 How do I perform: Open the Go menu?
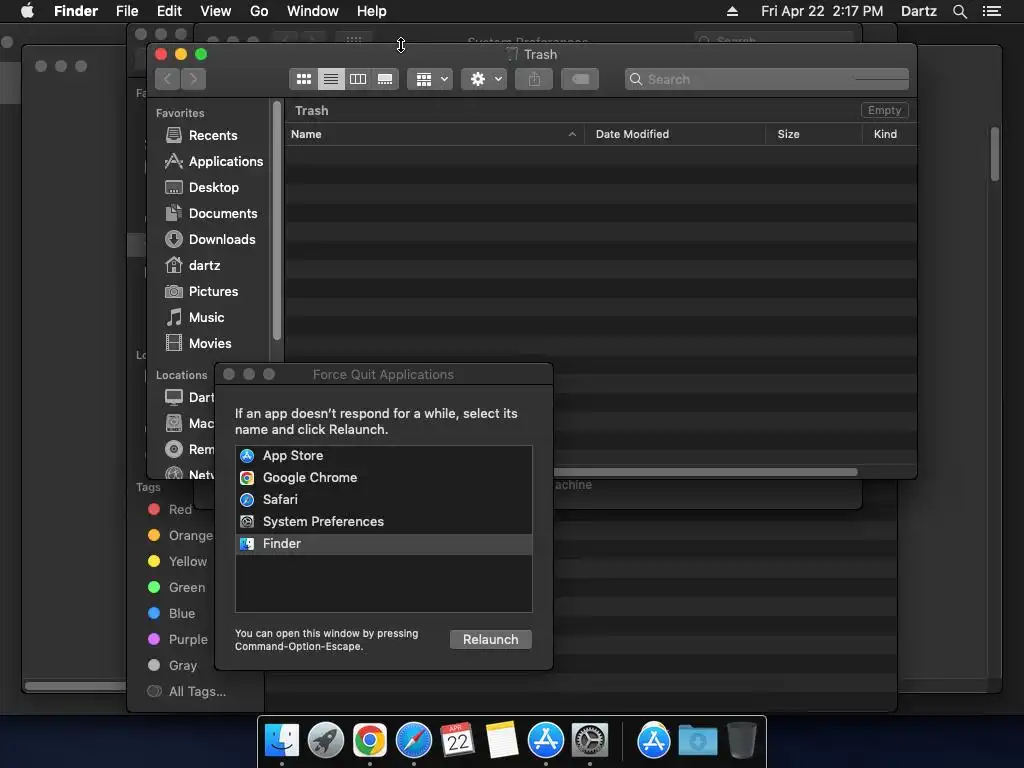(x=259, y=11)
